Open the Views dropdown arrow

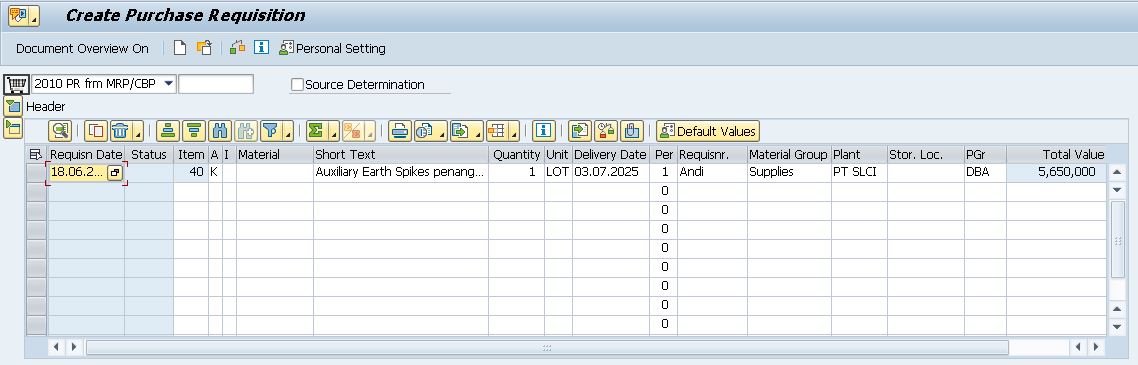[x=441, y=132]
